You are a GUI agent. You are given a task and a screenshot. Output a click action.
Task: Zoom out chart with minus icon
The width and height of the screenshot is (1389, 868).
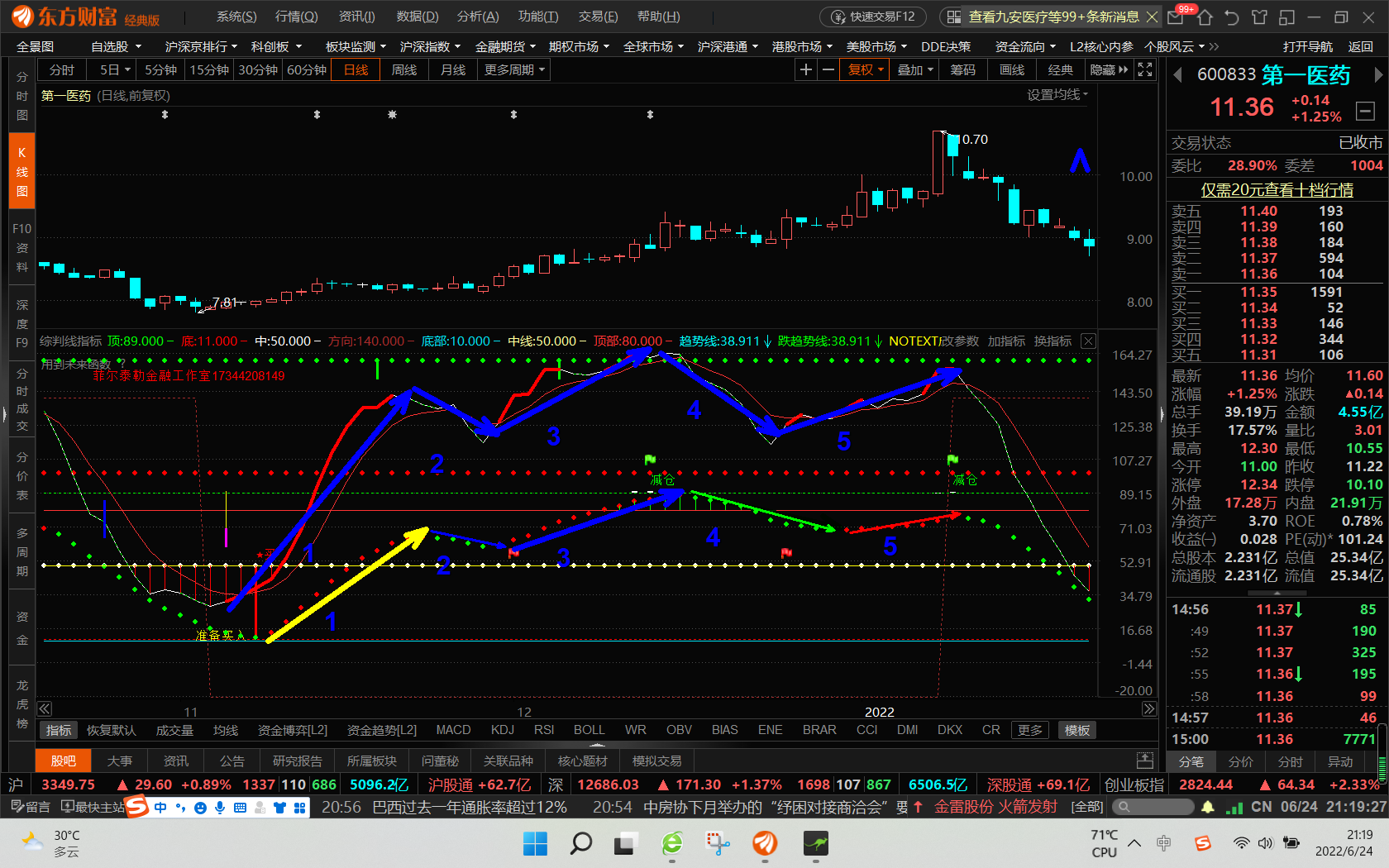[828, 70]
